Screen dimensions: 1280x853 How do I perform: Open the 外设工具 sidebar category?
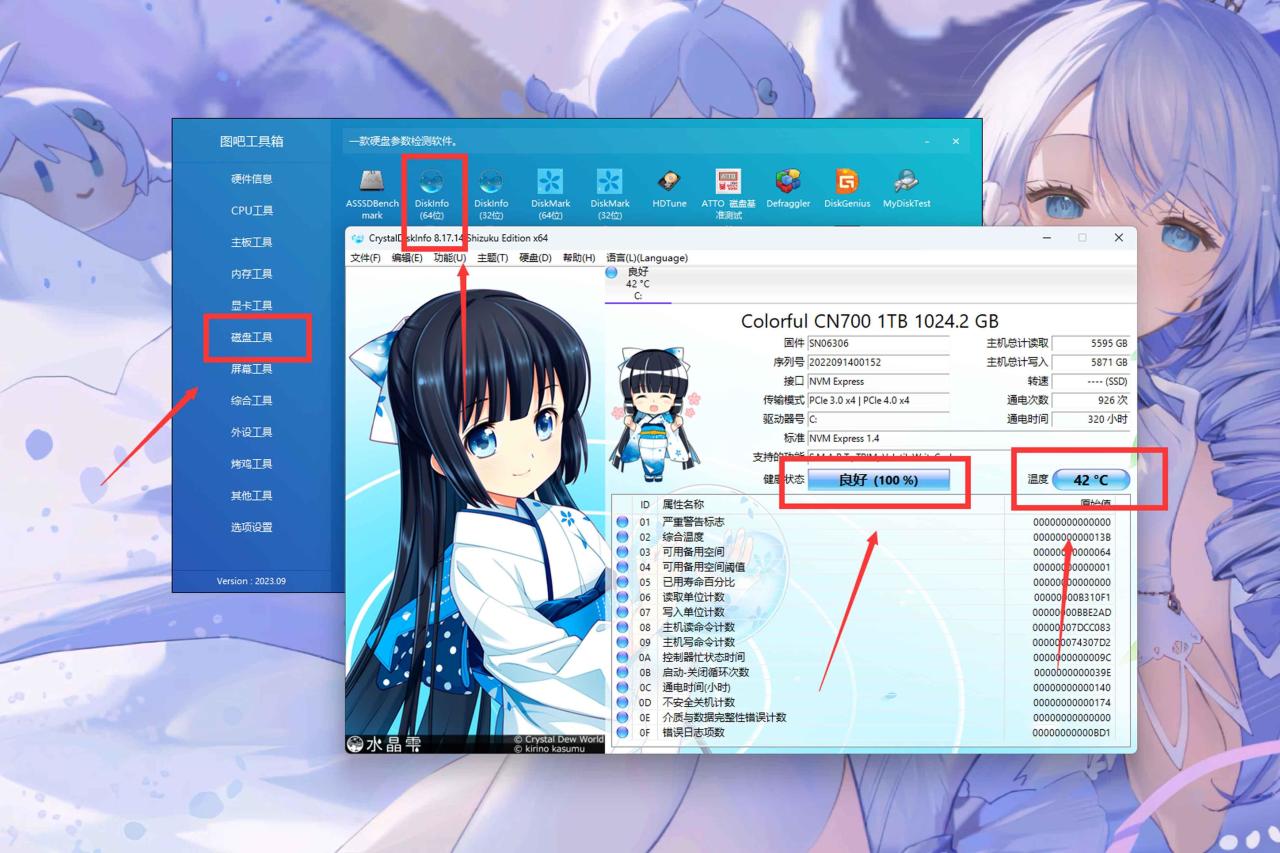point(251,432)
